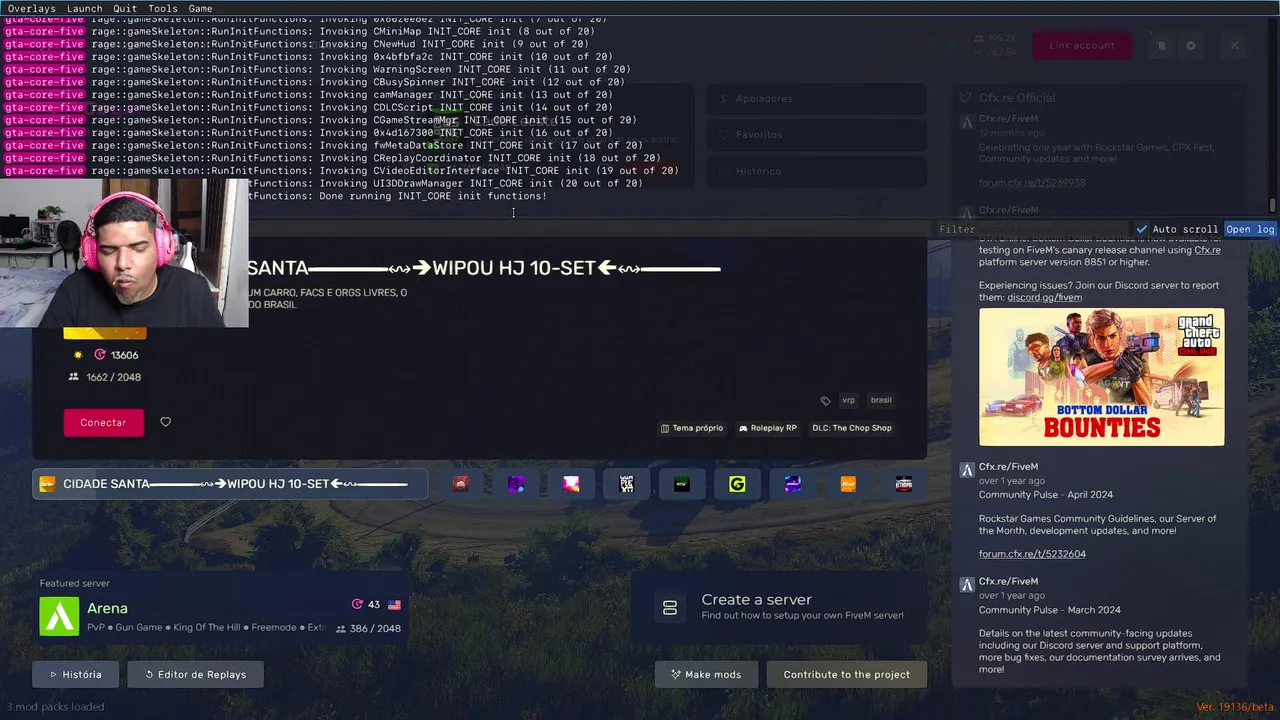Open the Overlays menu
The height and width of the screenshot is (720, 1280).
32,8
